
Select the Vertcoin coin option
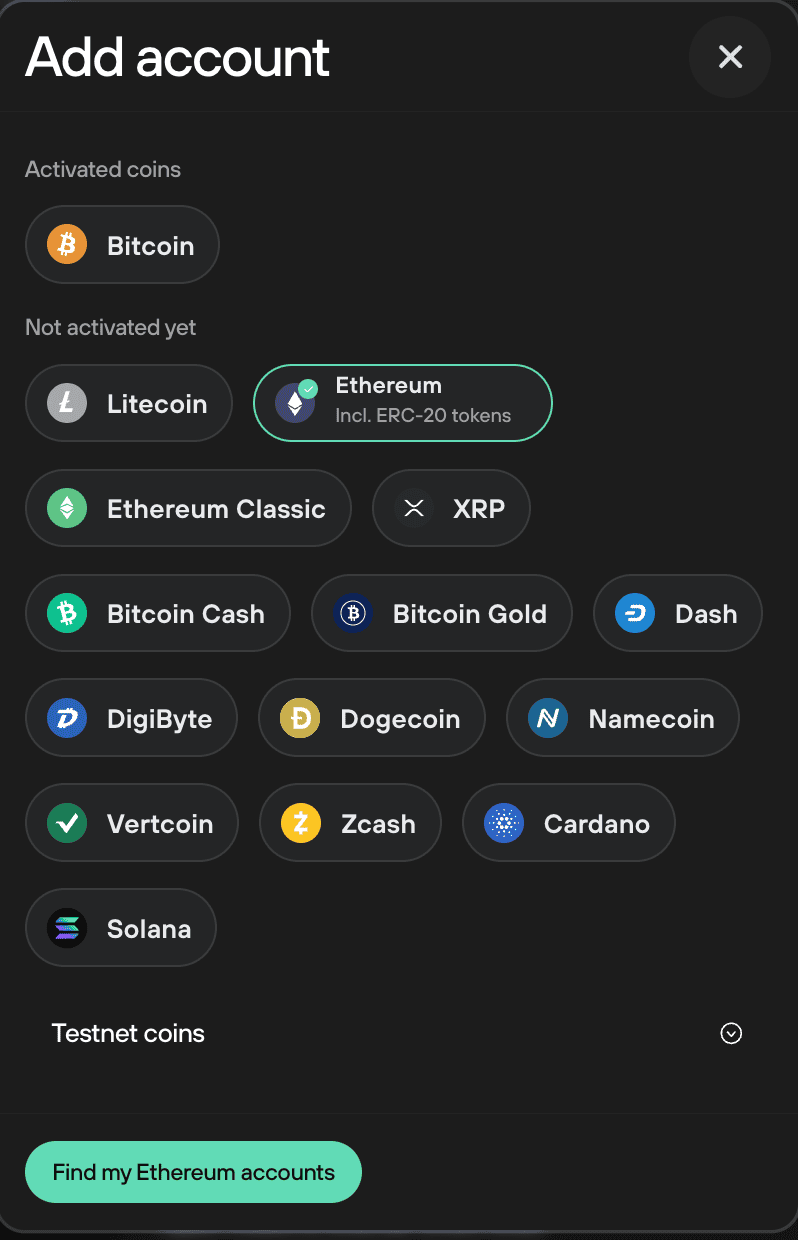[132, 823]
